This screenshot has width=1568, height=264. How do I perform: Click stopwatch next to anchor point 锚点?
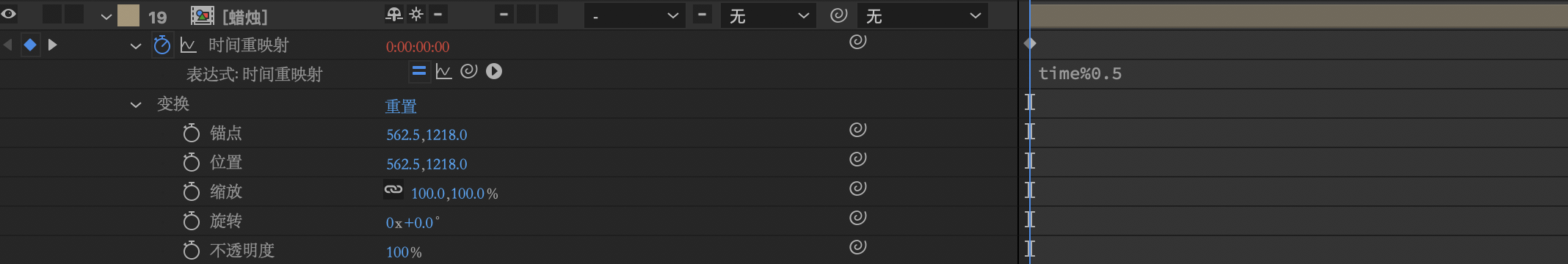tap(191, 133)
